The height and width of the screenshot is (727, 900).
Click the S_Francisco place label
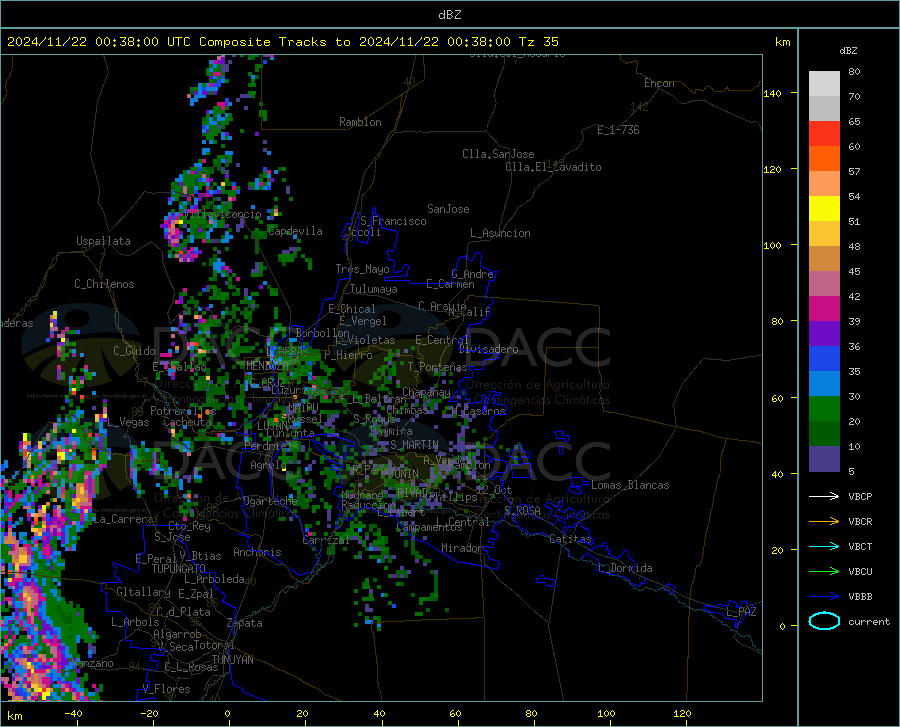[x=393, y=221]
